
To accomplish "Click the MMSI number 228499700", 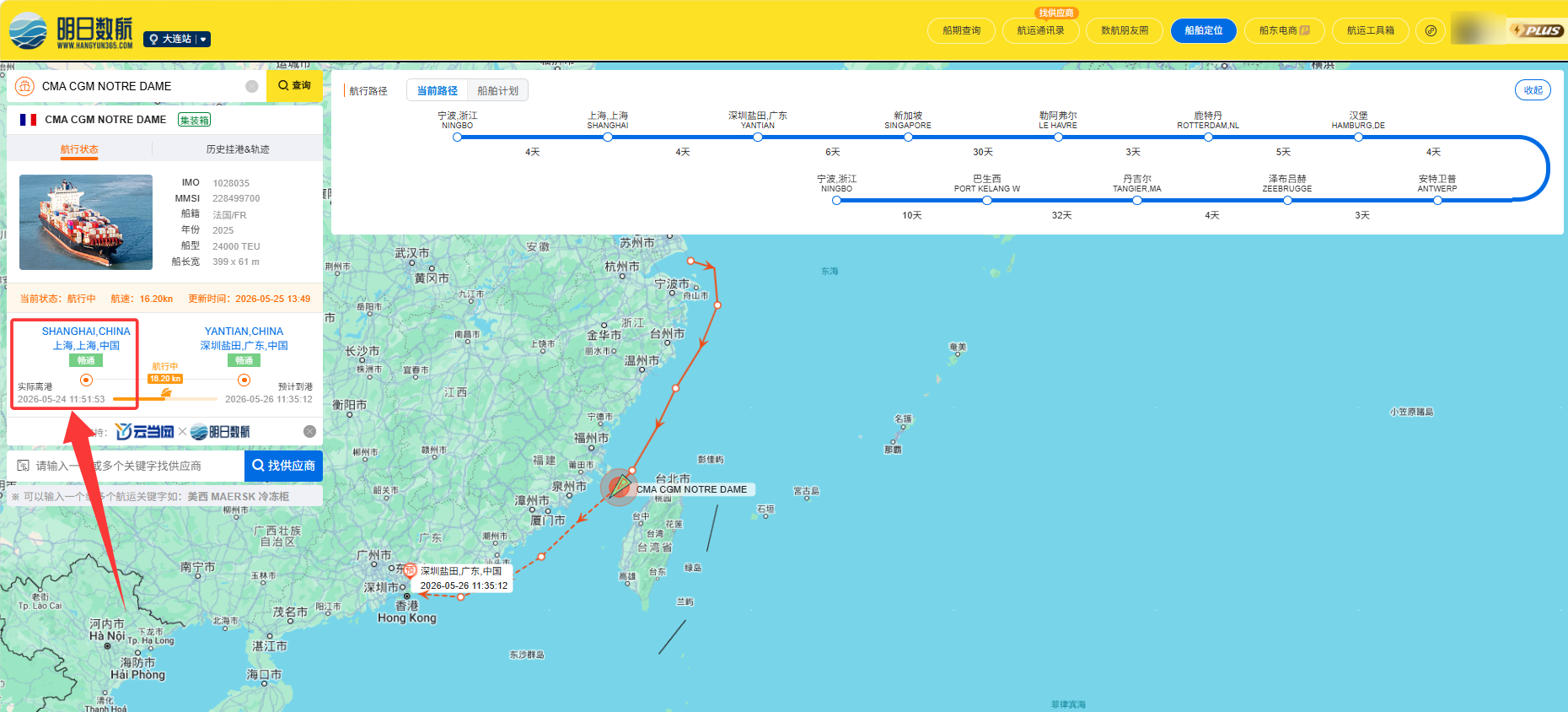I will tap(236, 199).
